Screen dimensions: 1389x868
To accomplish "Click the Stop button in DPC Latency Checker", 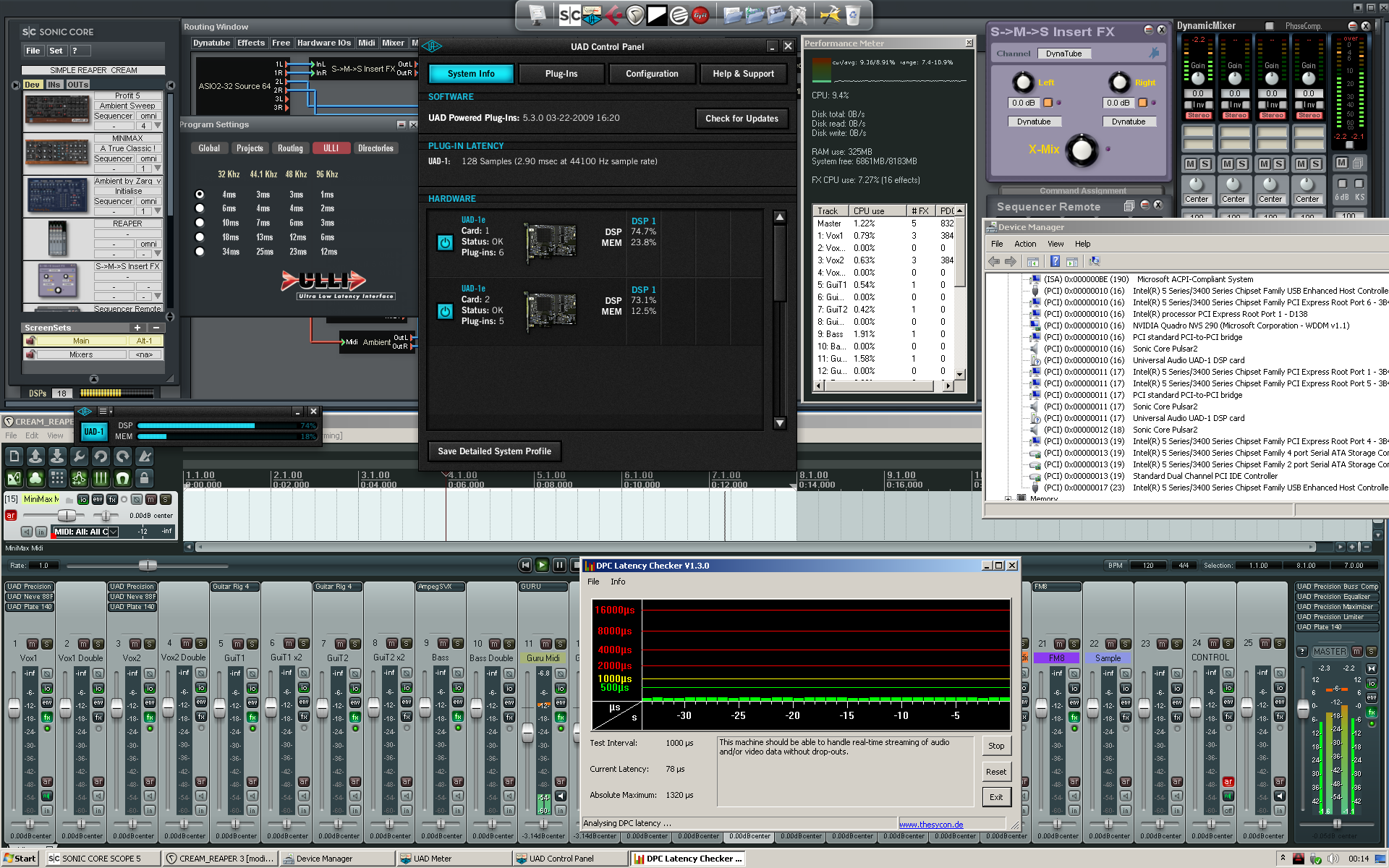I will tap(996, 746).
